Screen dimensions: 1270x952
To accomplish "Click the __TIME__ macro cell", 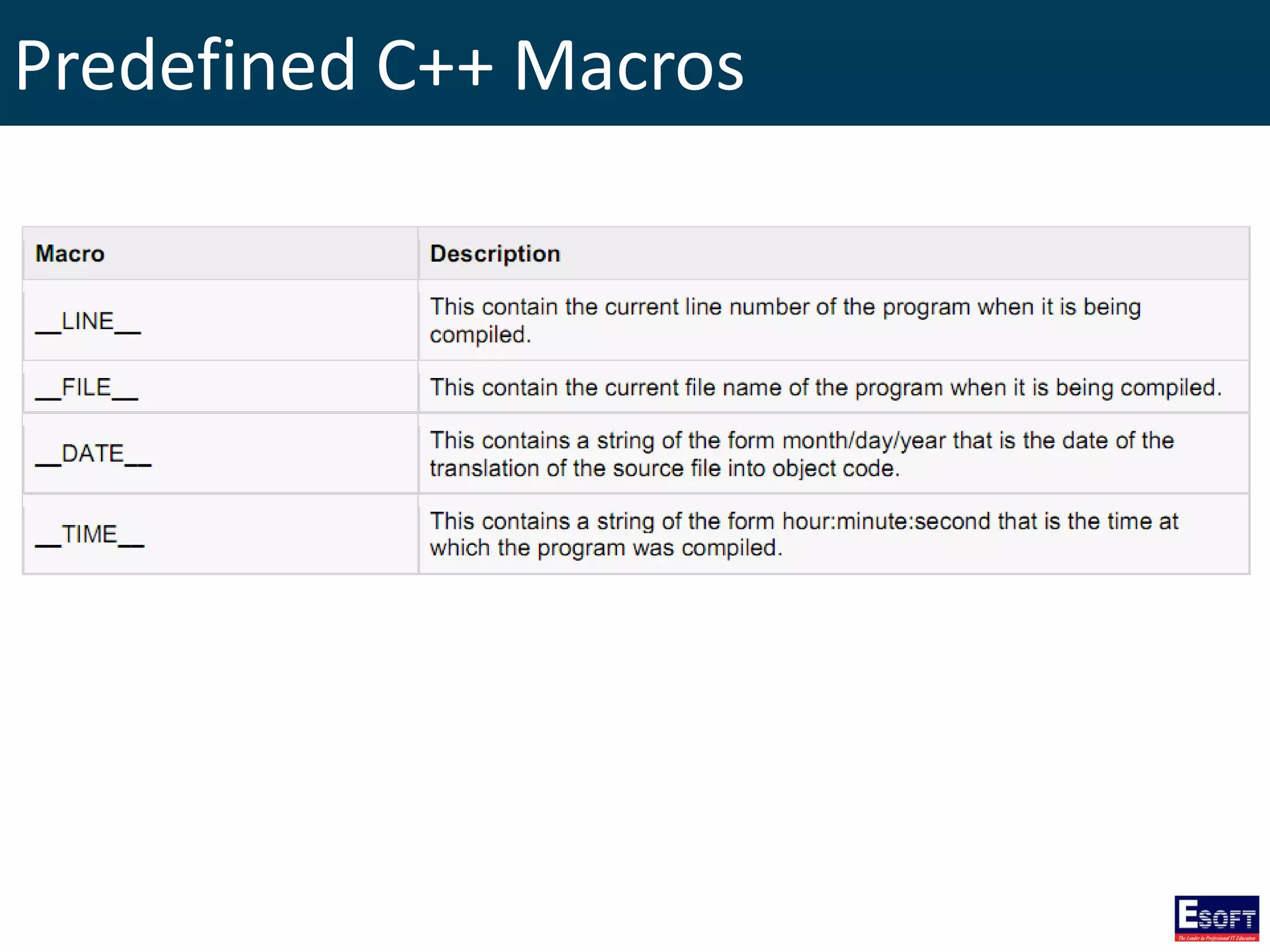I will click(x=90, y=534).
